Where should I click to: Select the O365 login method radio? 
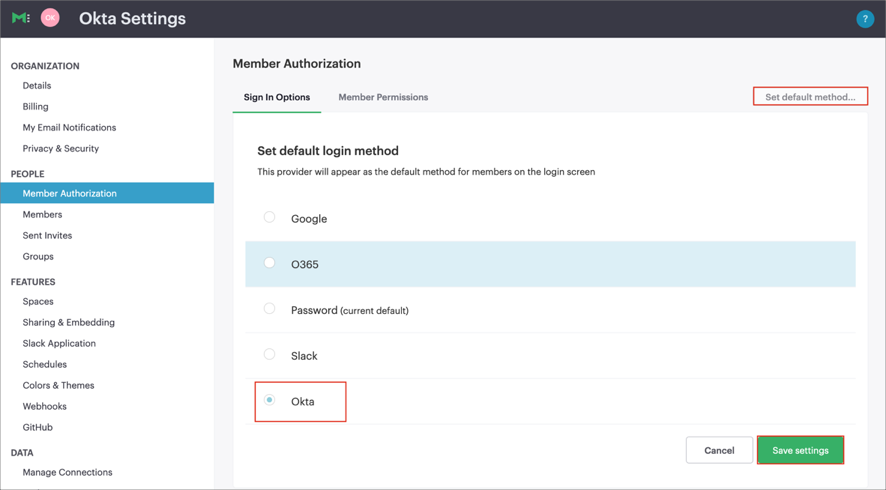(x=270, y=263)
